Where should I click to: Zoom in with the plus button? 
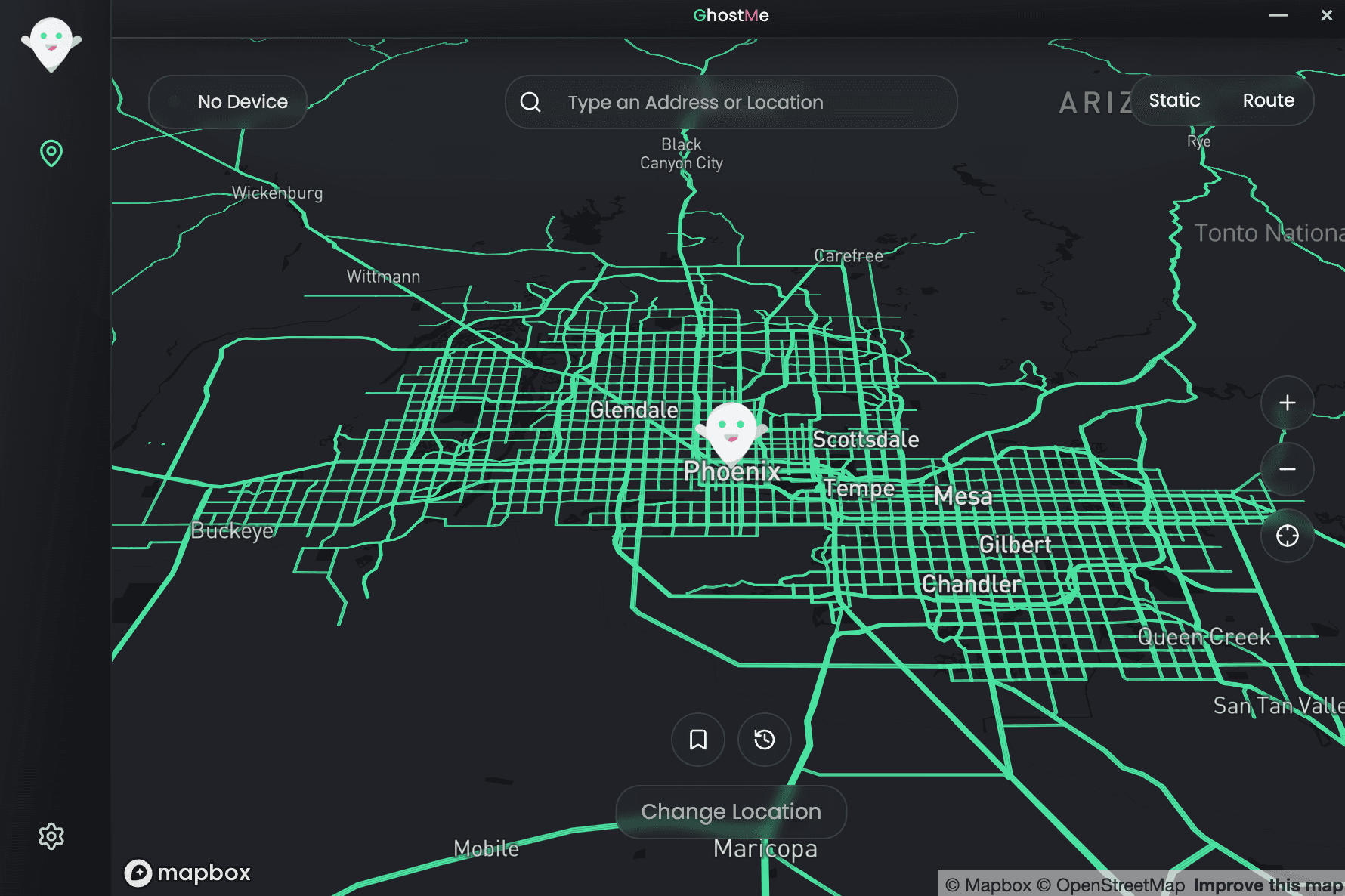click(1288, 403)
